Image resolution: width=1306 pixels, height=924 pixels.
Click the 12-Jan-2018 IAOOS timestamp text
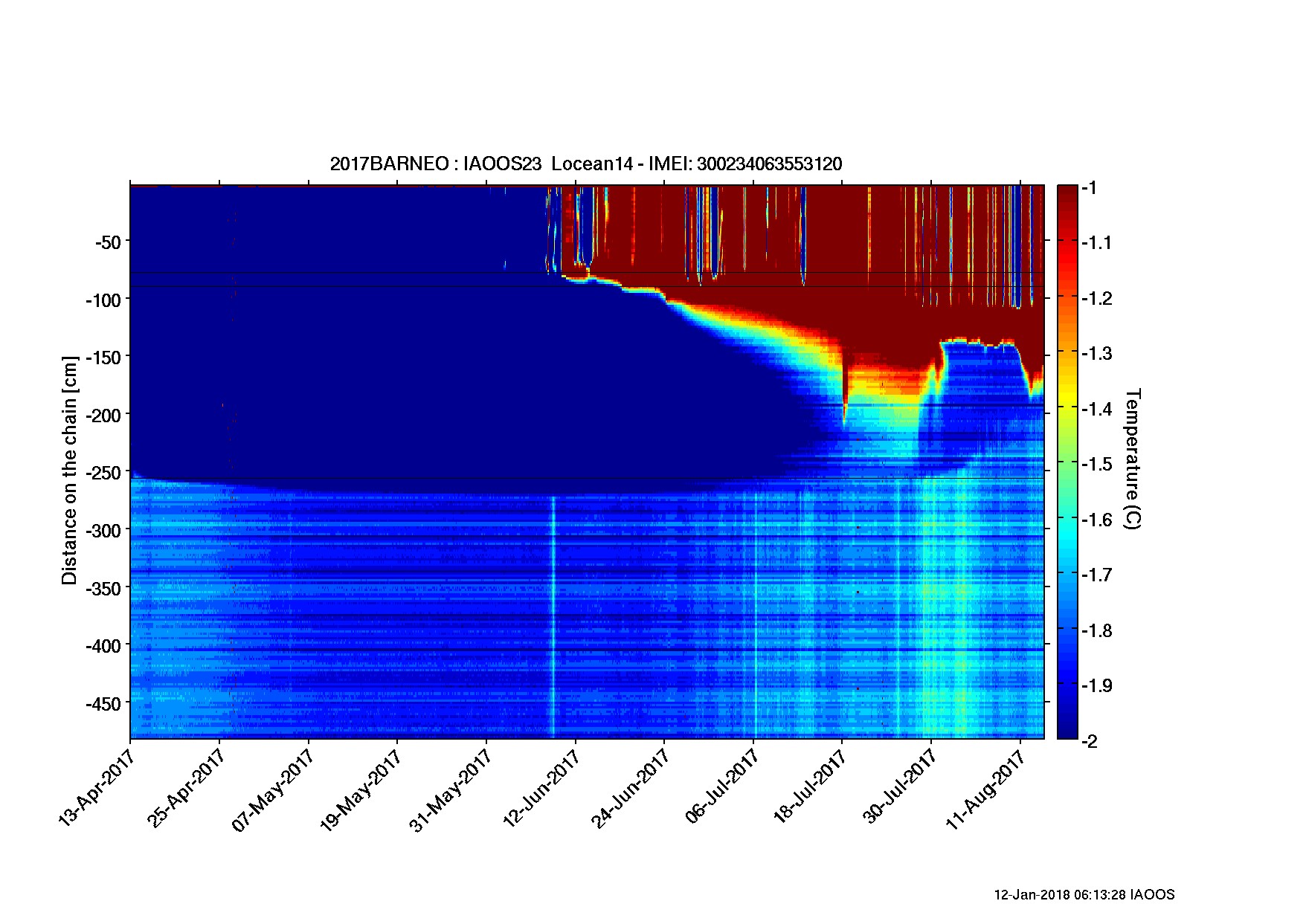pos(1084,895)
